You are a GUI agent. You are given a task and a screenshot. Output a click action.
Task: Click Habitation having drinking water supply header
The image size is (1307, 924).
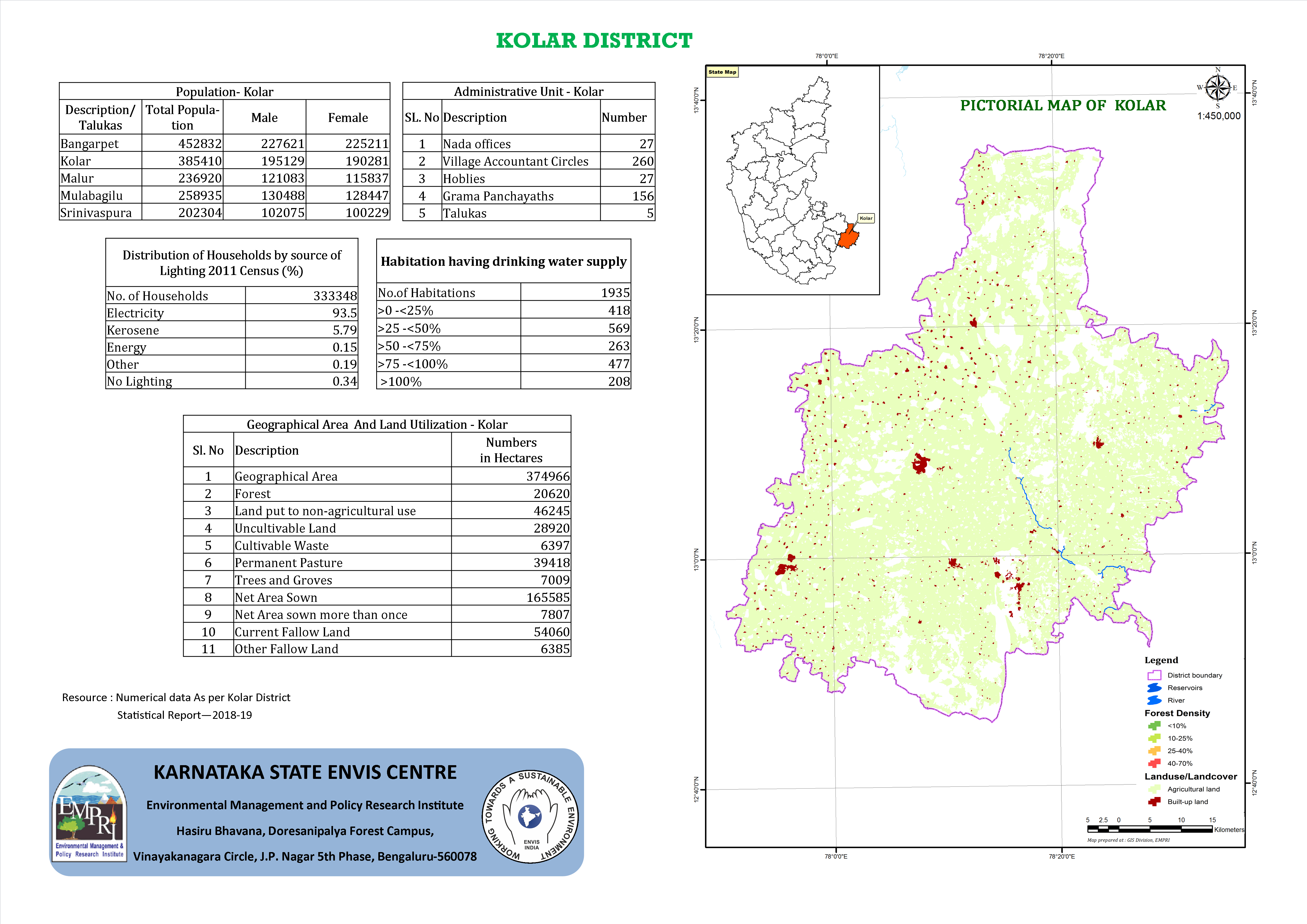503,262
